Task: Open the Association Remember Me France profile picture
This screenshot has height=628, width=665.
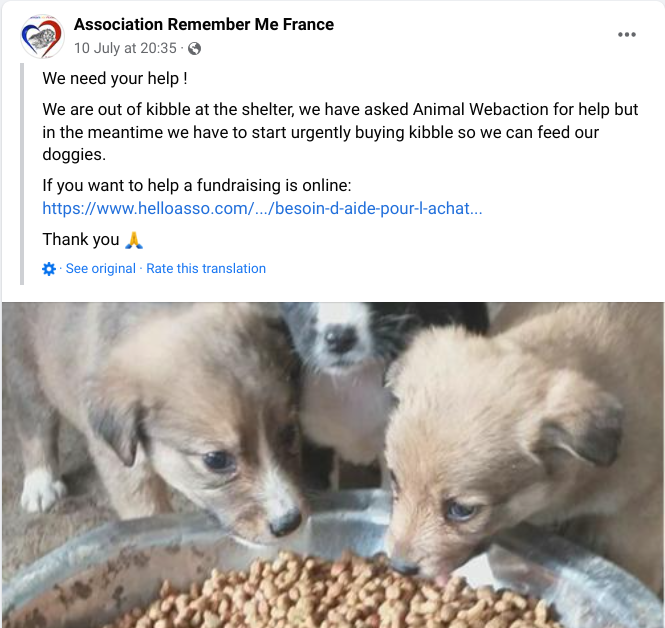Action: pos(42,36)
